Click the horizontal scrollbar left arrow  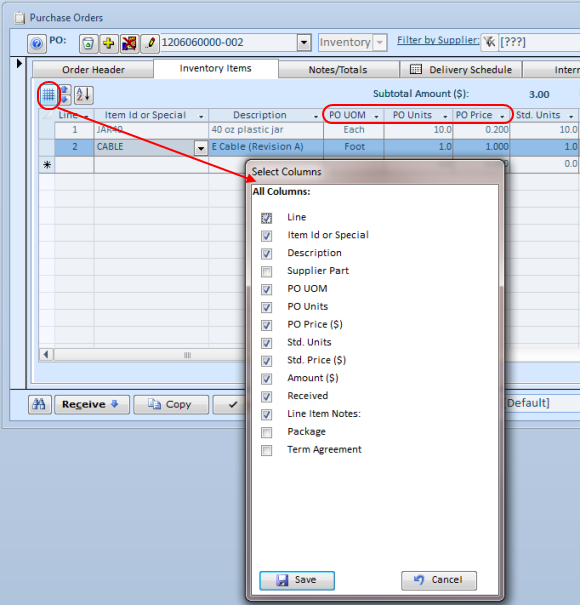pos(46,355)
